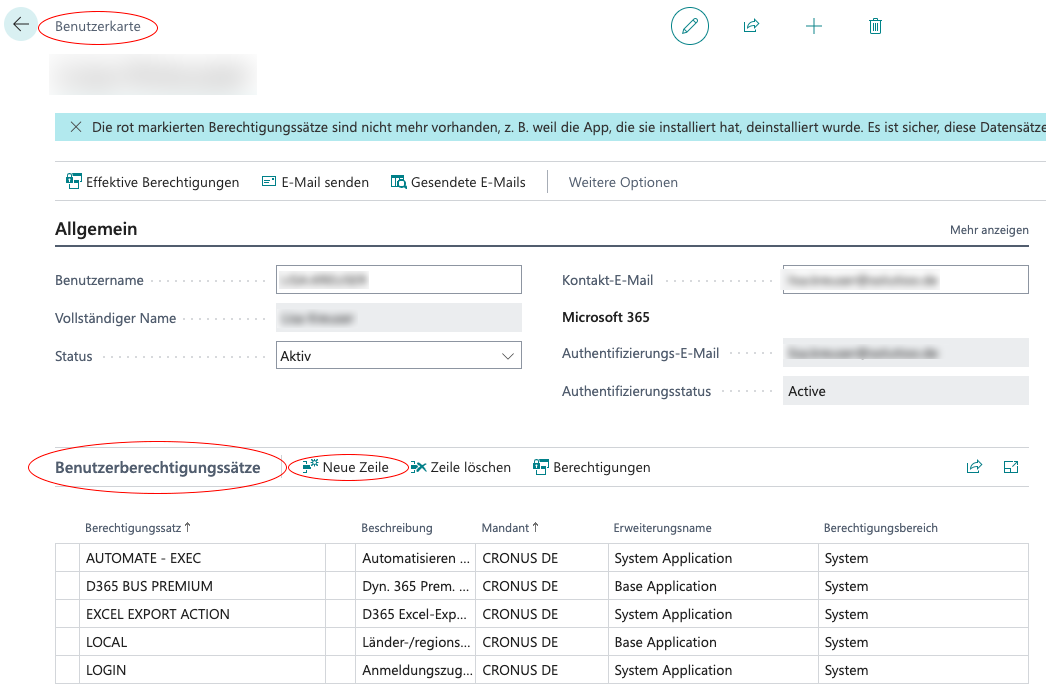Go back using the arrow button
Screen dimensions: 1046x684
pyautogui.click(x=21, y=25)
